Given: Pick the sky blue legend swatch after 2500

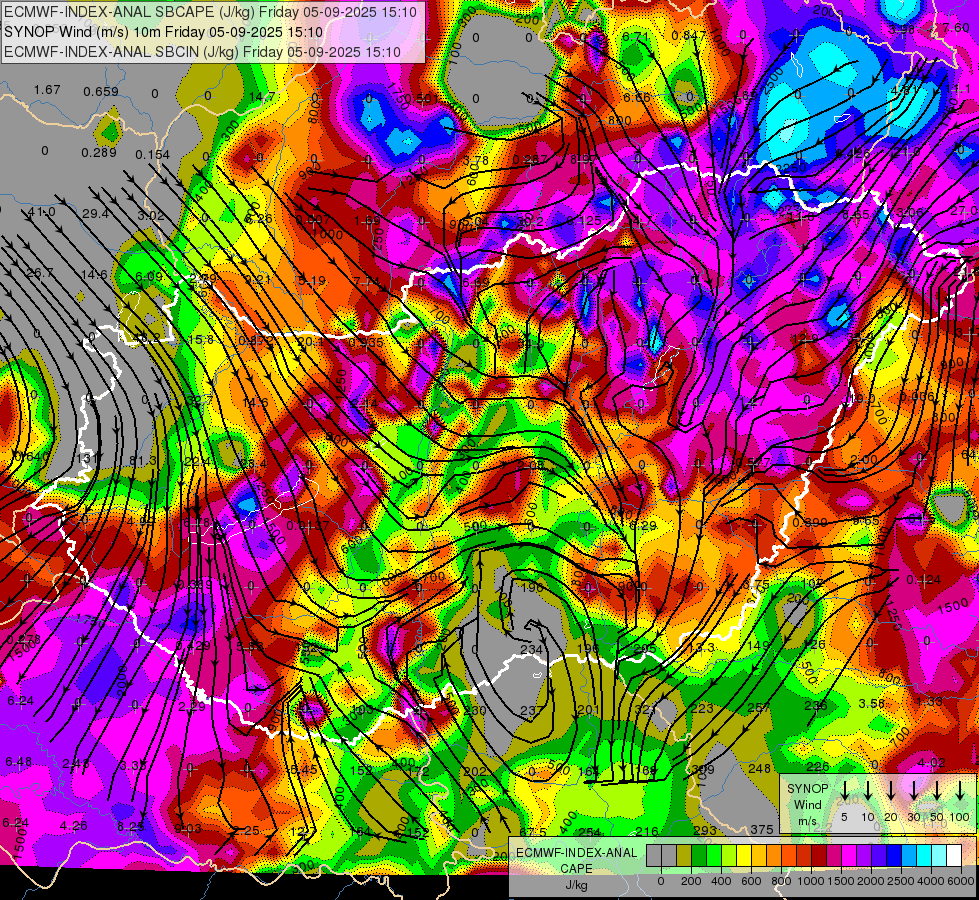Looking at the screenshot, I should (x=909, y=855).
